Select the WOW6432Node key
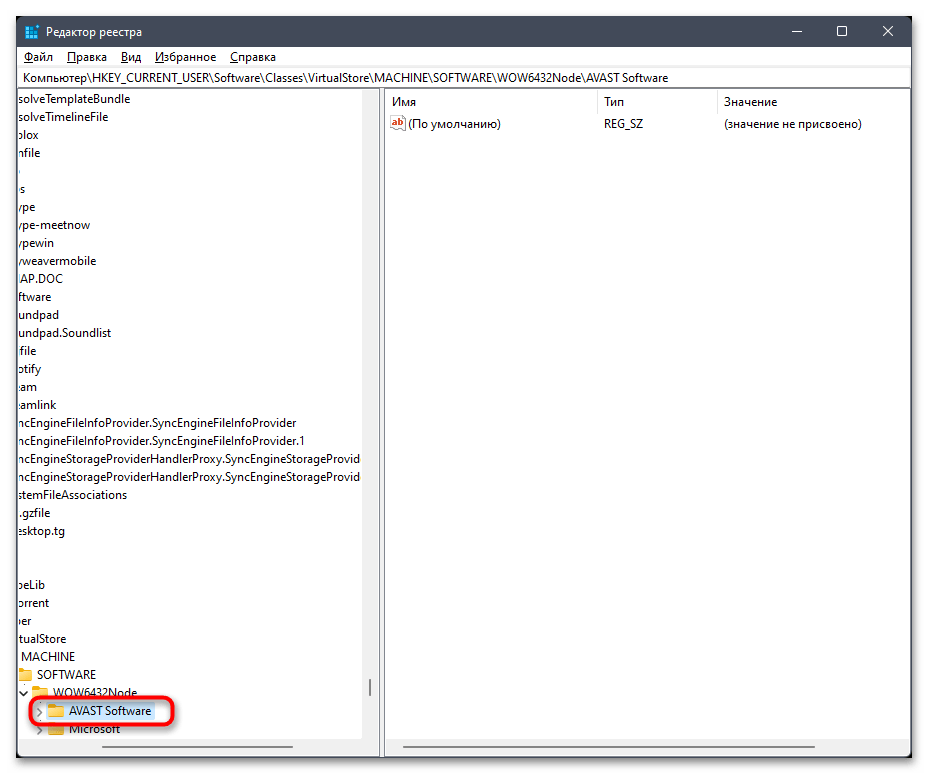 (95, 692)
